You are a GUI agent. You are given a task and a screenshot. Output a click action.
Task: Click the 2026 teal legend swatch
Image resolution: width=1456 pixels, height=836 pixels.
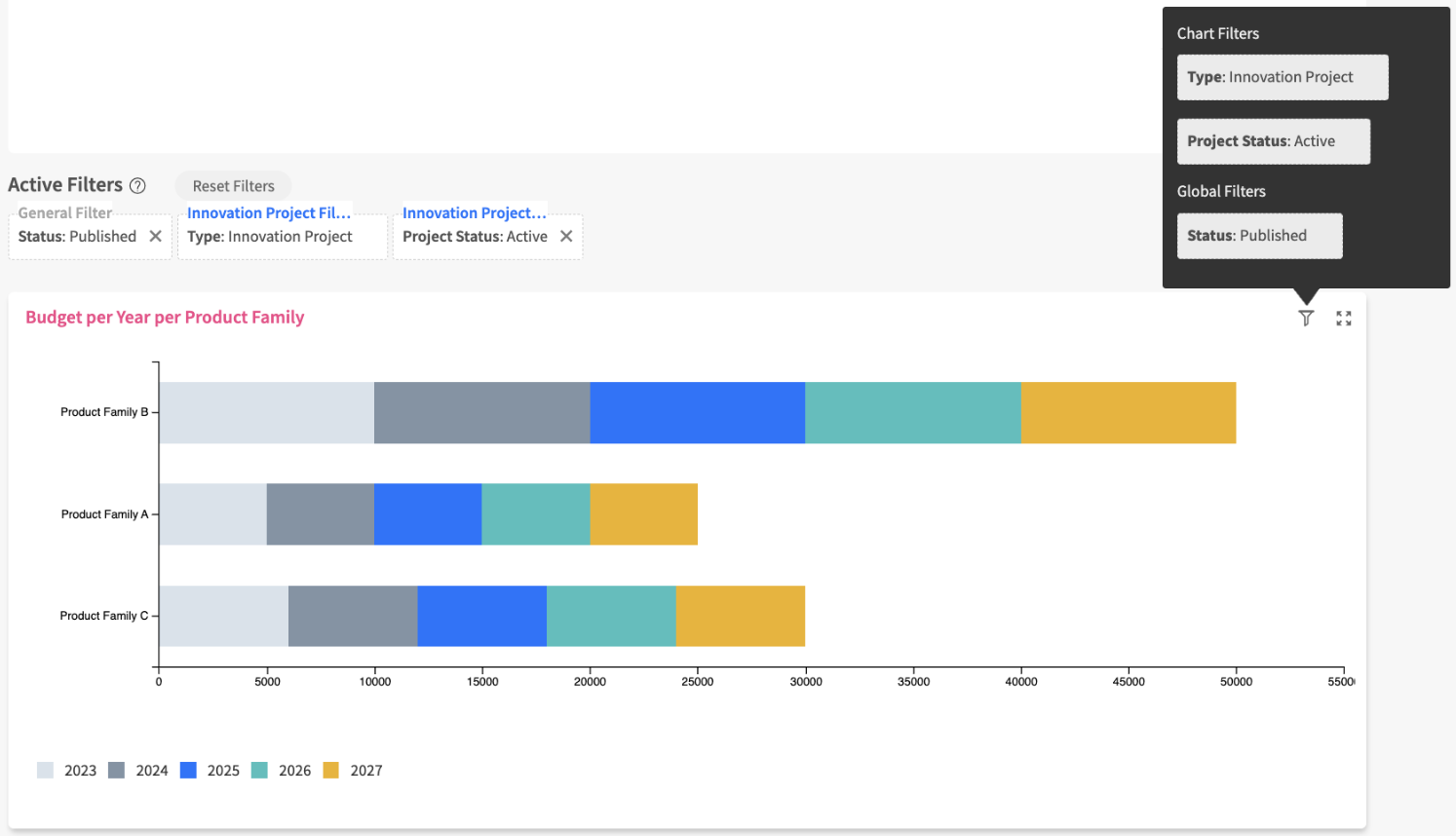(x=259, y=771)
